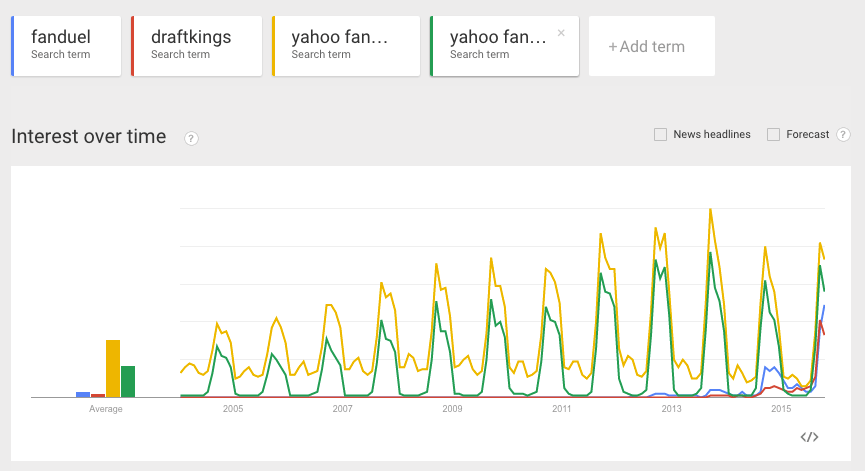Viewport: 865px width, 471px height.
Task: Click the tall yellow average bar
Action: [113, 369]
